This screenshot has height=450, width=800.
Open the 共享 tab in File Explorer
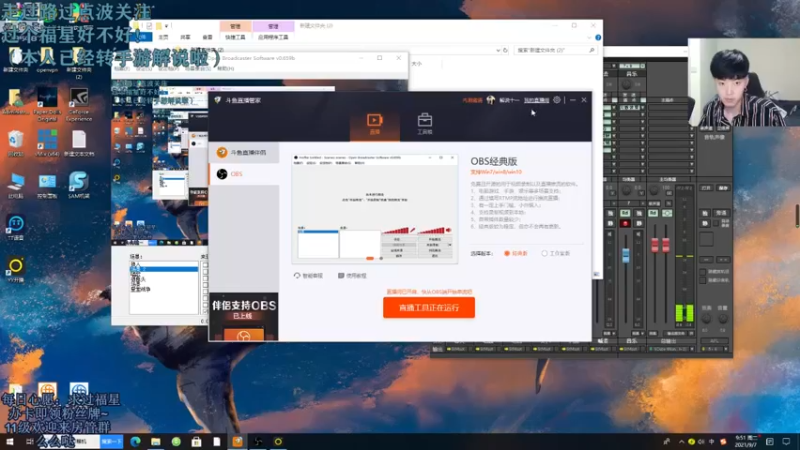coord(185,37)
